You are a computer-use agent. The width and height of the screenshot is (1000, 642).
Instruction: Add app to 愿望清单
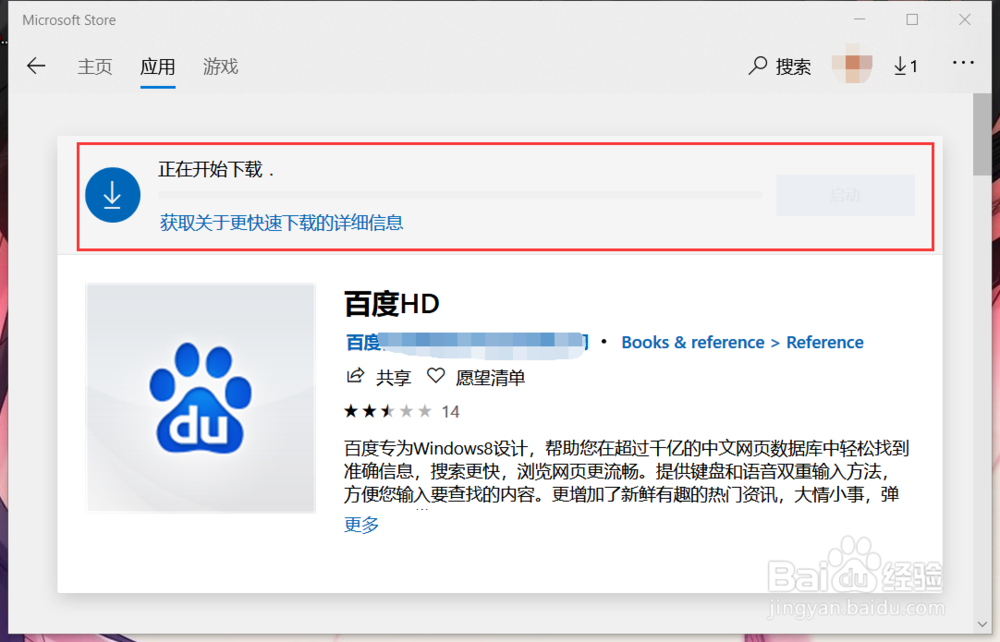[x=476, y=377]
